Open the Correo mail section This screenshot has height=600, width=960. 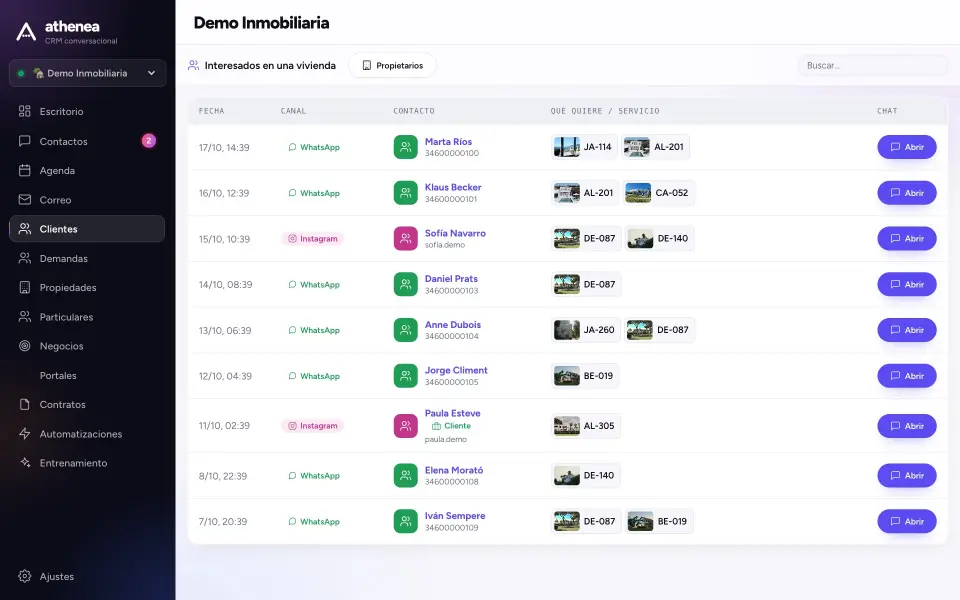point(55,200)
